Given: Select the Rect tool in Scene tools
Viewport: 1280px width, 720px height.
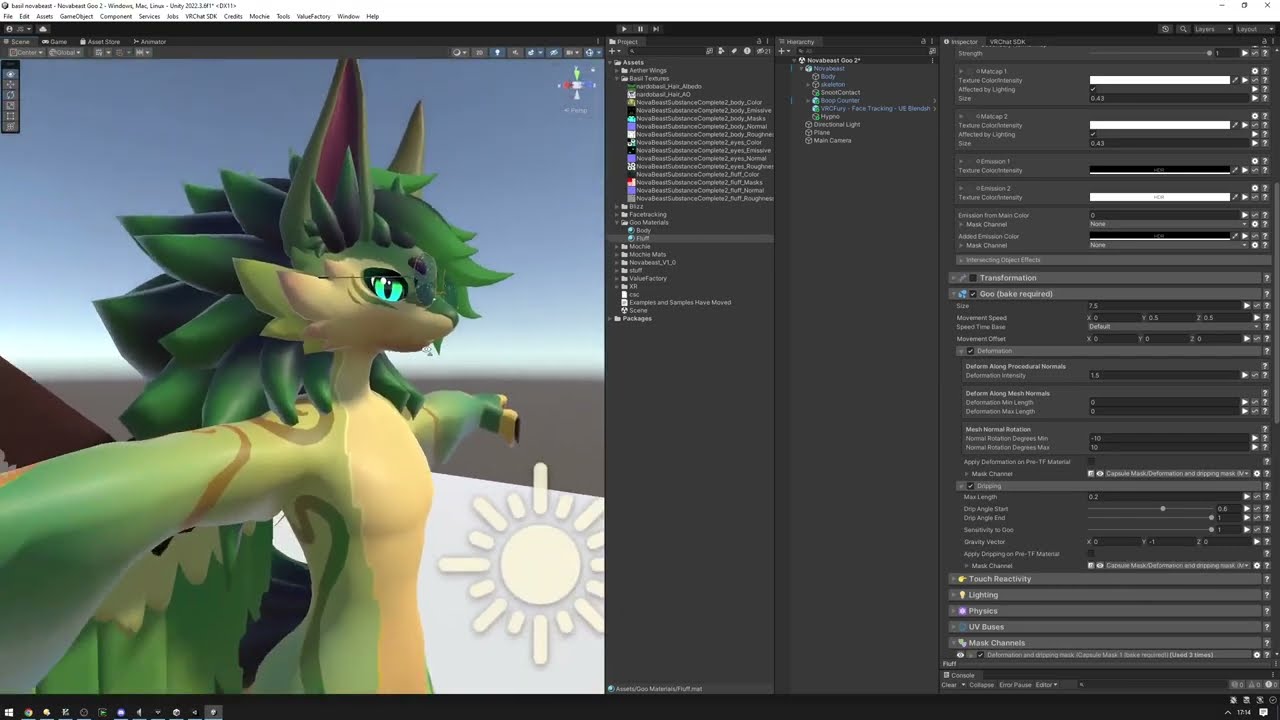Looking at the screenshot, I should pos(11,117).
